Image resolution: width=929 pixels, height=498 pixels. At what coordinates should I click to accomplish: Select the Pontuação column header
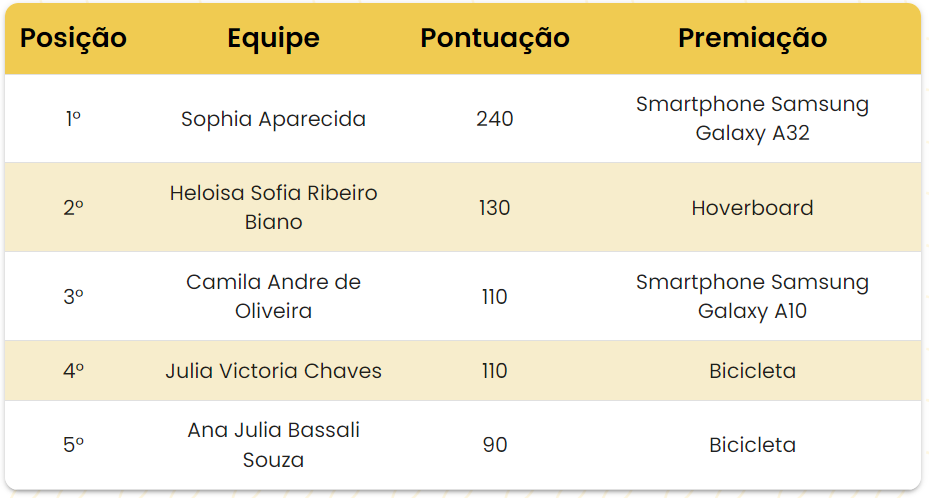tap(494, 38)
